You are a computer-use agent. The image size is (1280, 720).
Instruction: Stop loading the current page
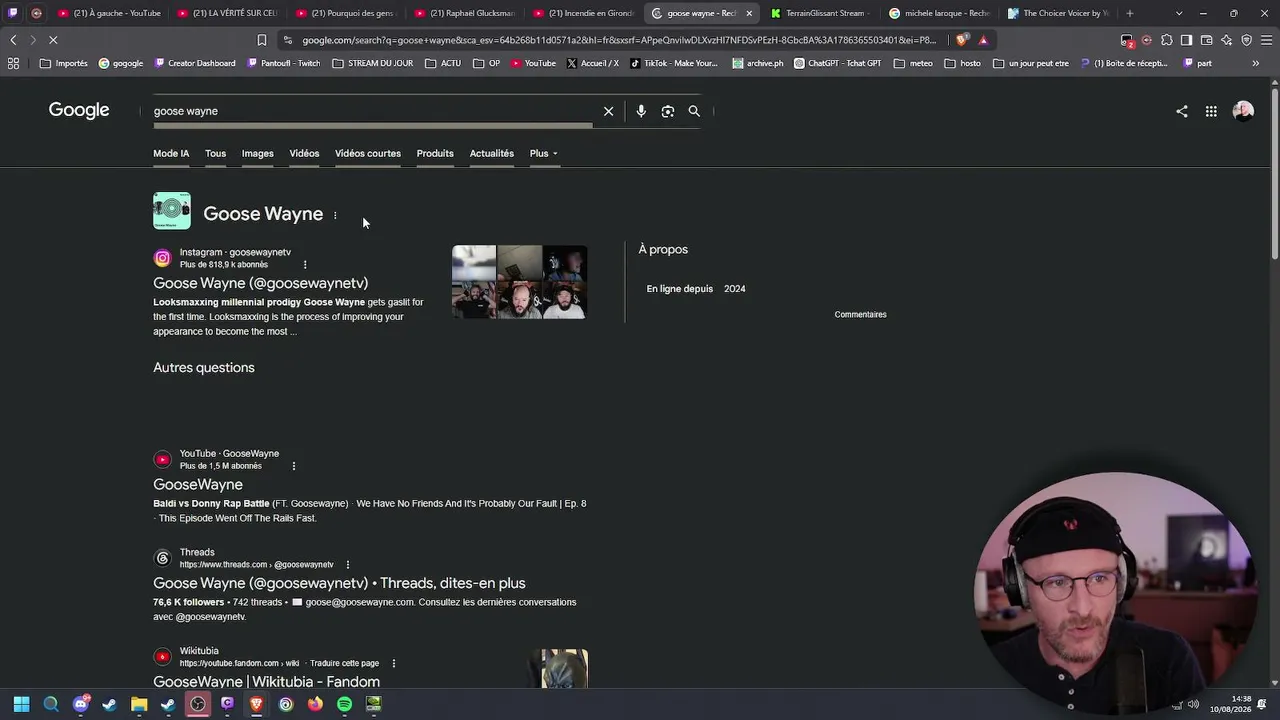tap(53, 40)
